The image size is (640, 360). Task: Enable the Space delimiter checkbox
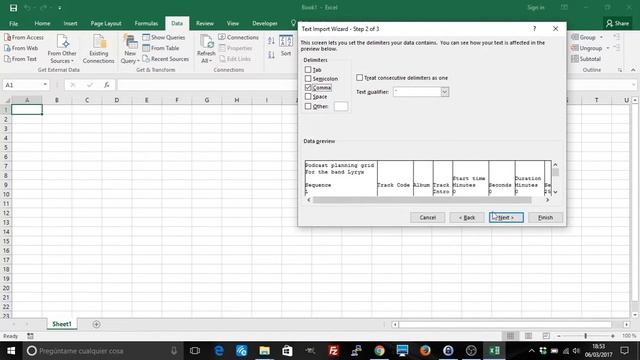[308, 97]
